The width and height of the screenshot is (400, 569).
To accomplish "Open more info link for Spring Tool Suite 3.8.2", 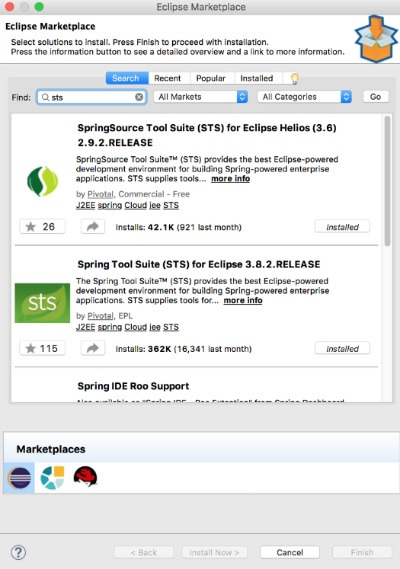I will (x=243, y=300).
